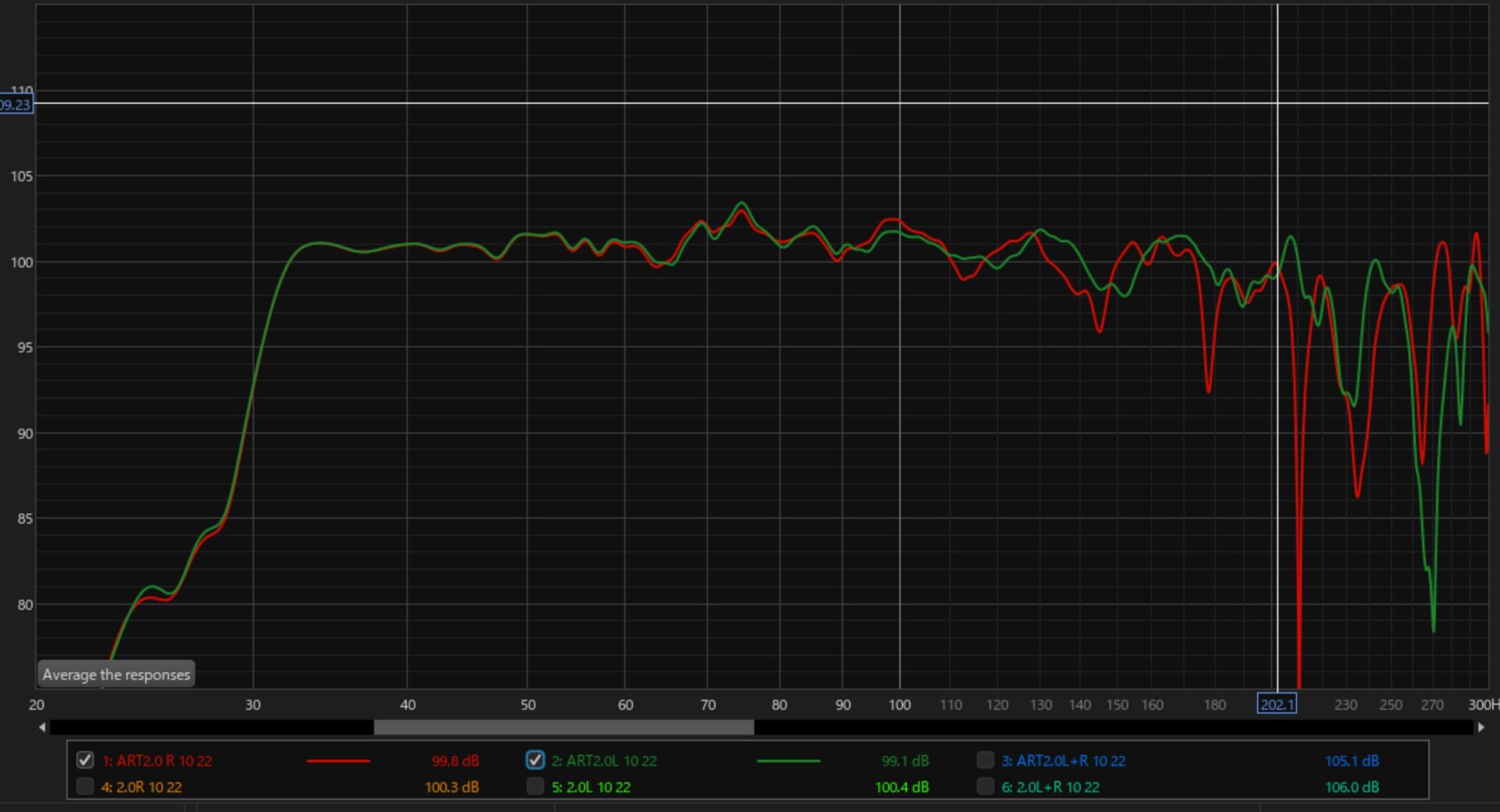
Task: Click the 100 Hz label on the frequency axis
Action: 899,705
